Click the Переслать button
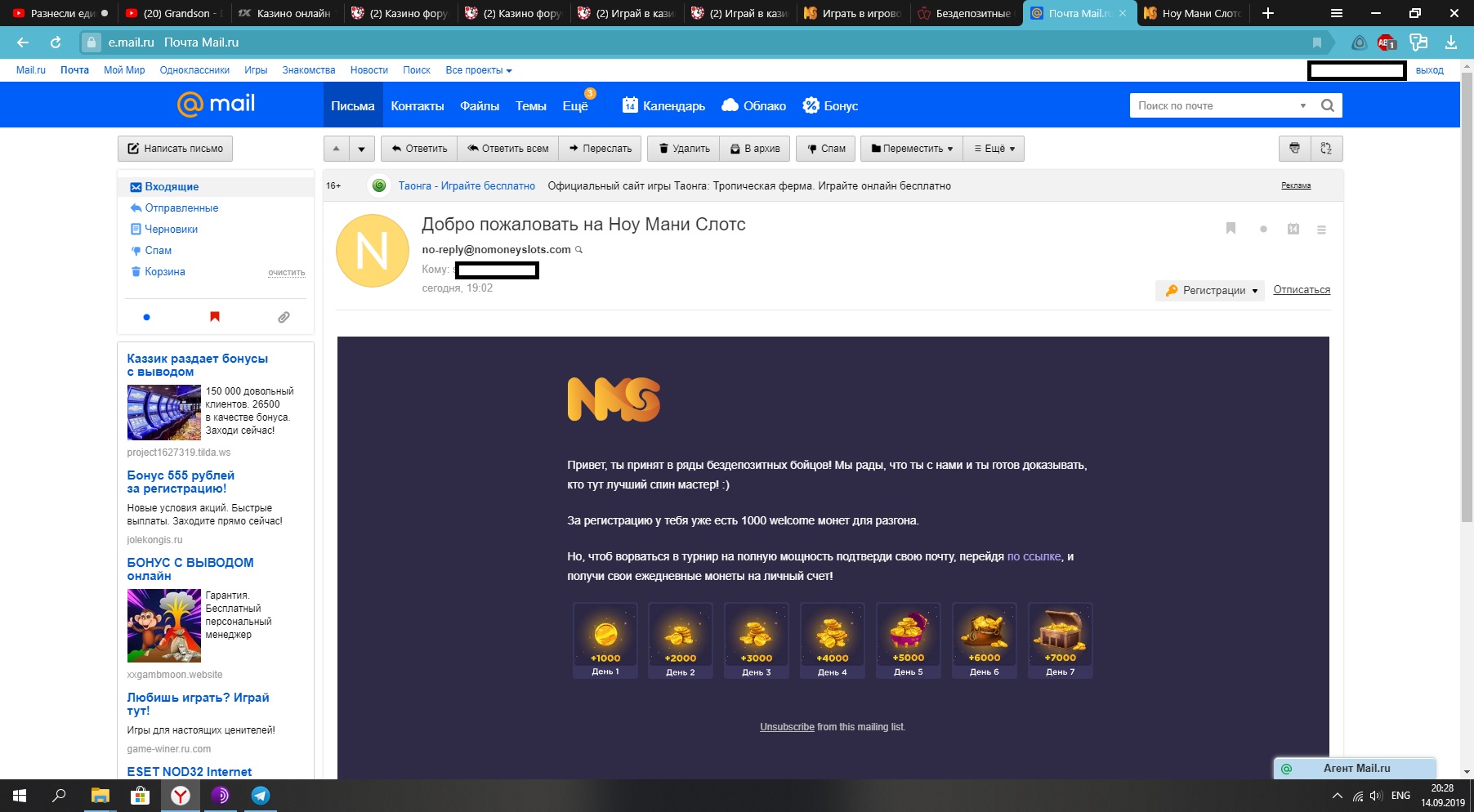1474x812 pixels. pos(601,149)
